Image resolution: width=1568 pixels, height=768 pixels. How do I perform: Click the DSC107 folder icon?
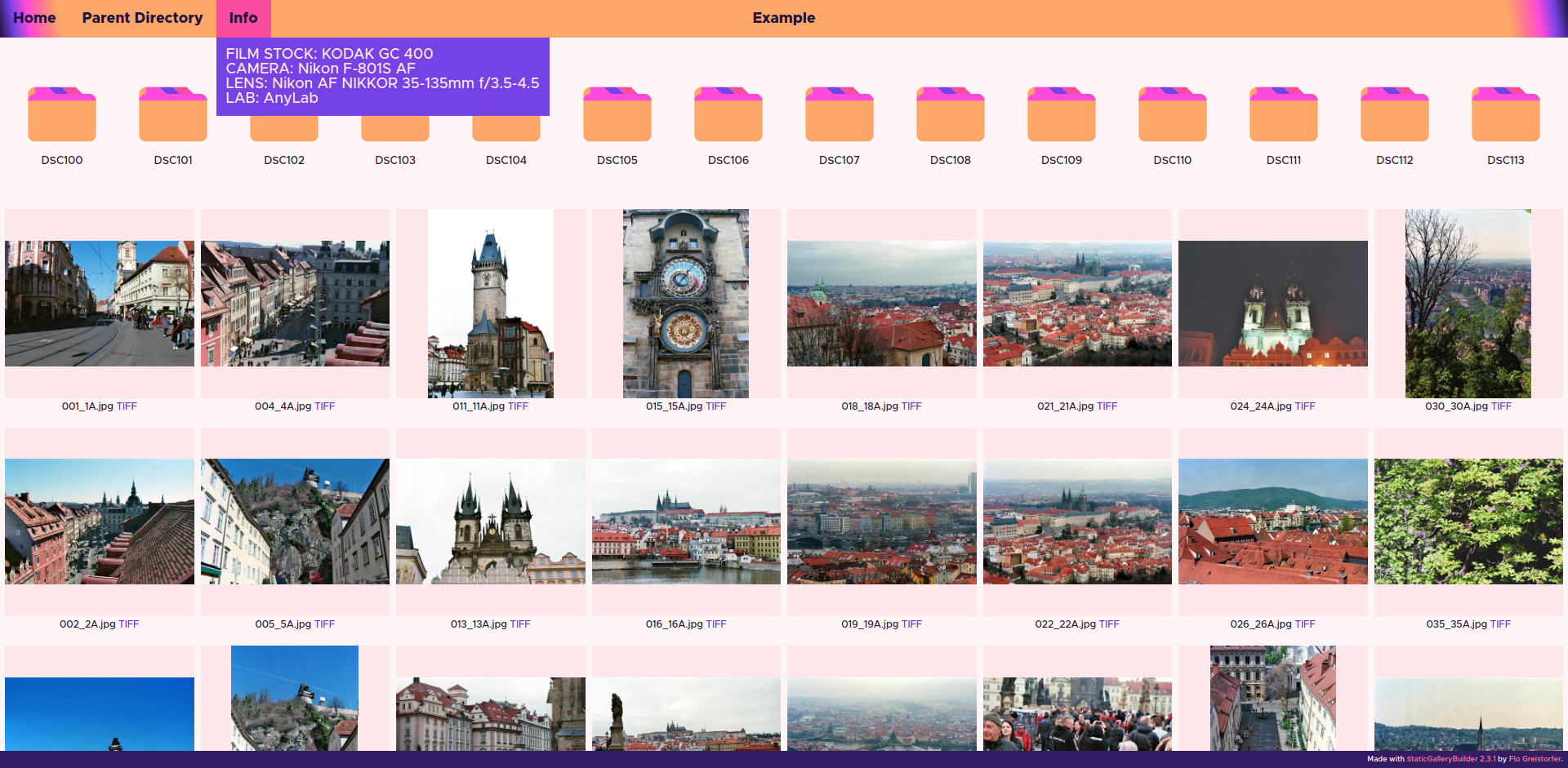point(839,115)
